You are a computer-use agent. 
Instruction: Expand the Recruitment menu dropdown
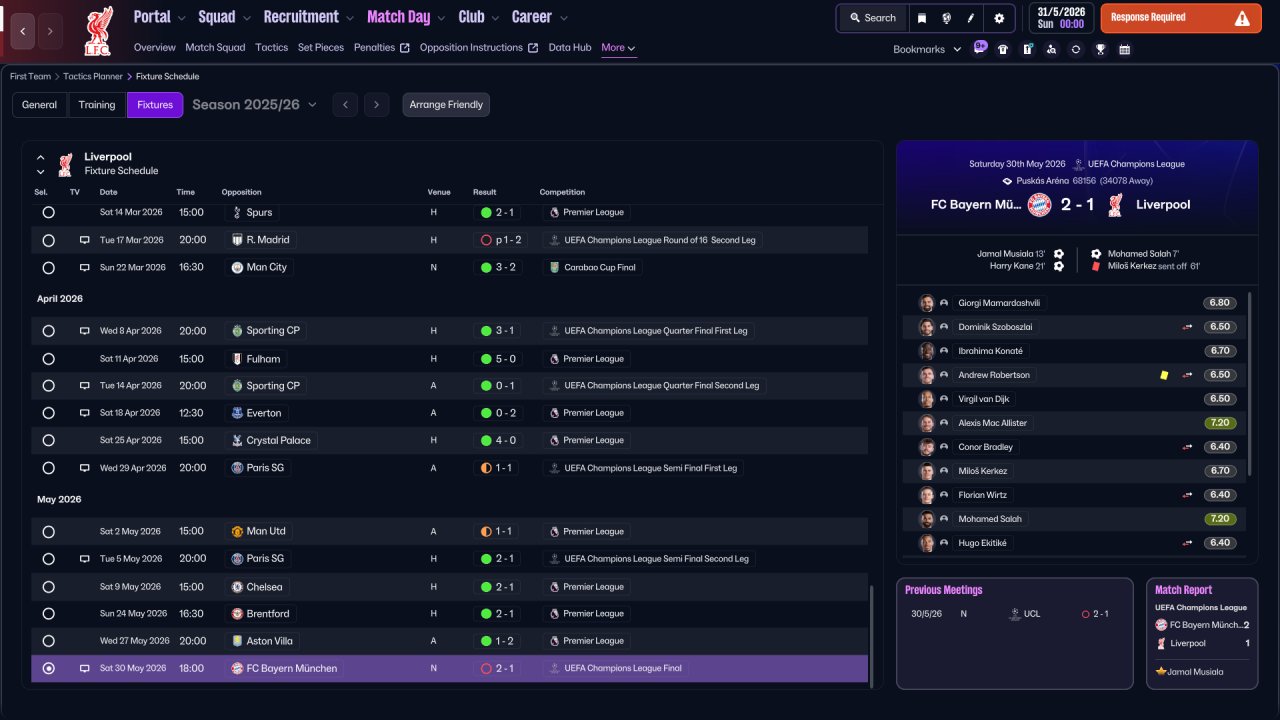(349, 18)
